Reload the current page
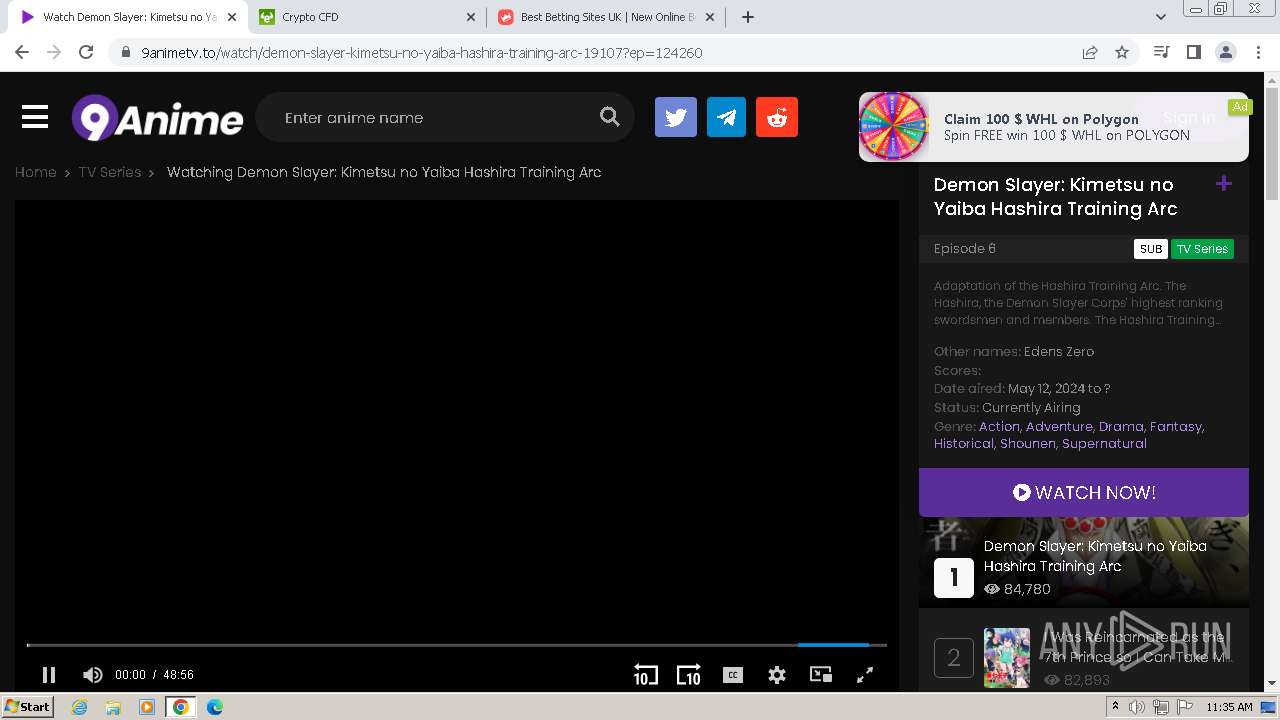 click(x=86, y=52)
